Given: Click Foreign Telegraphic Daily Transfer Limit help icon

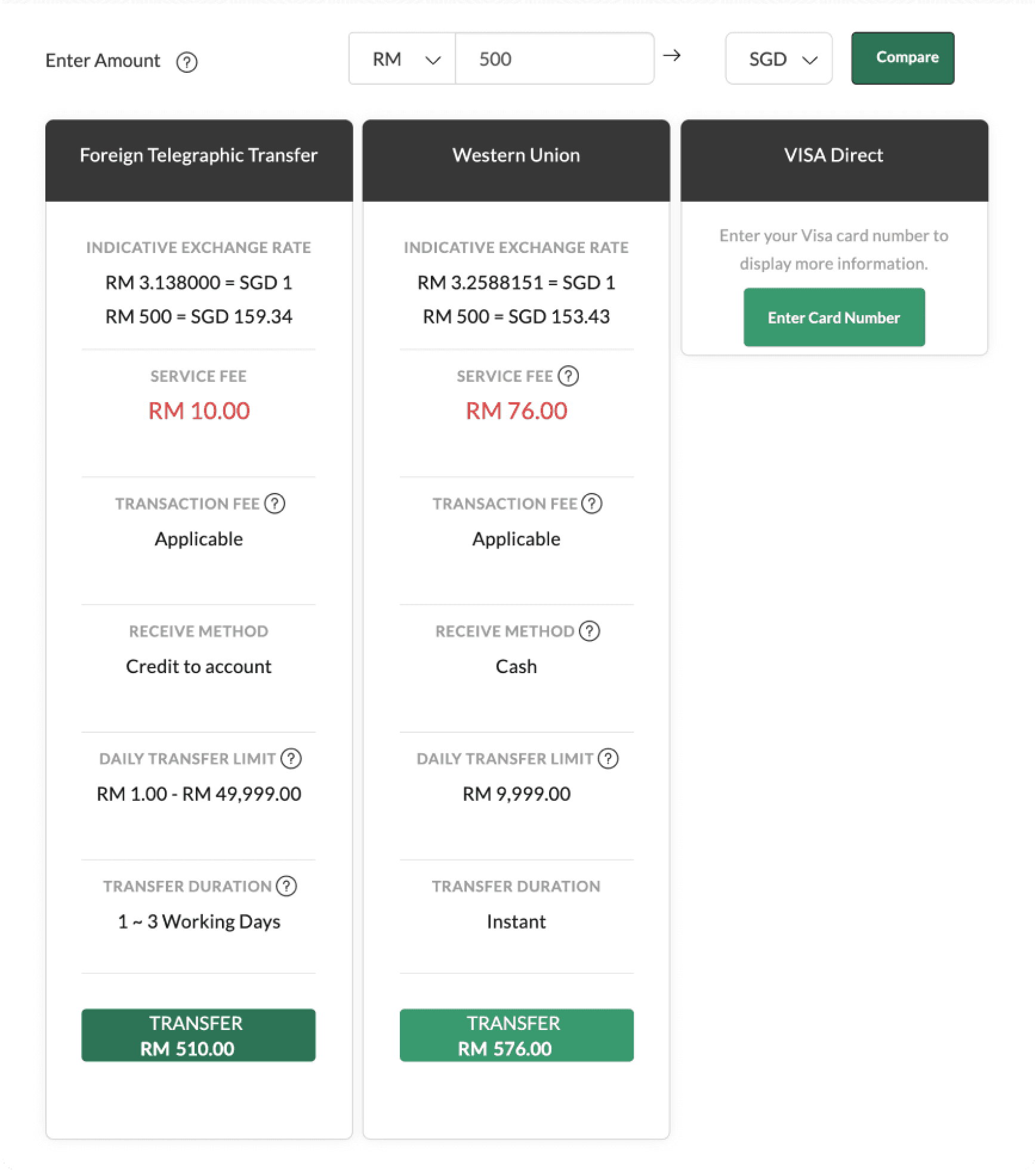Looking at the screenshot, I should (x=291, y=758).
